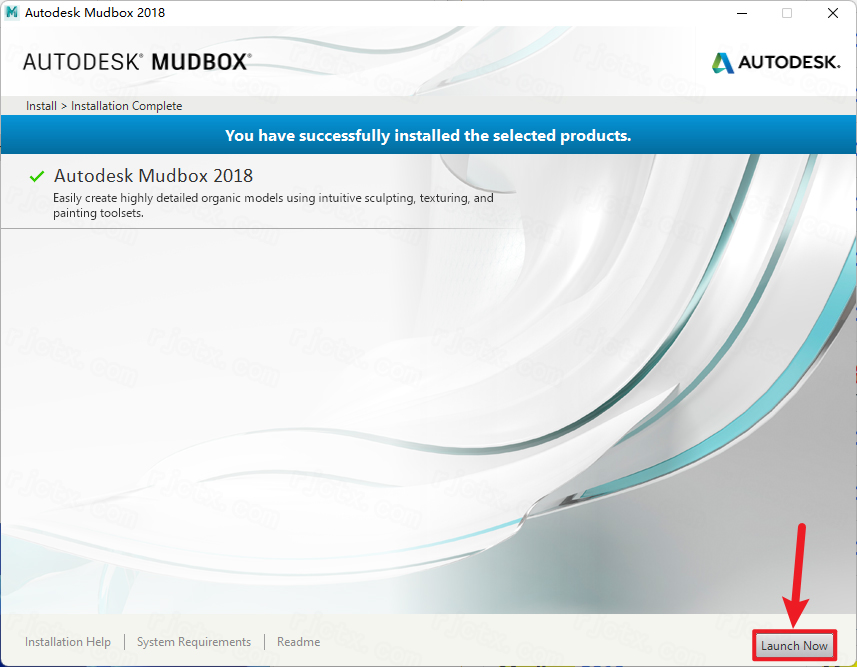Click the successfully installed blue banner
The image size is (857, 667).
tap(428, 135)
